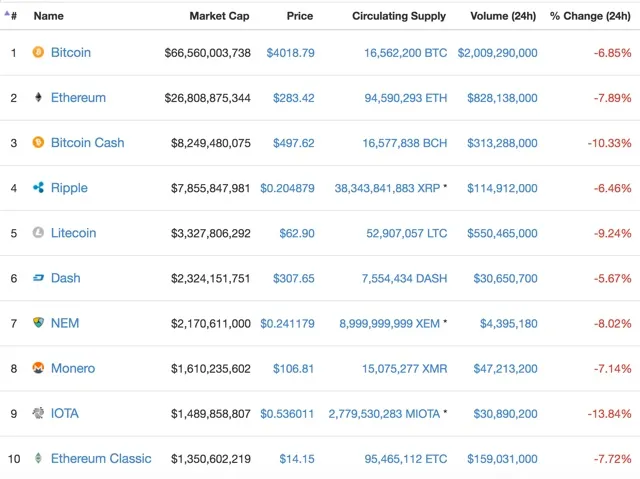
Task: Click supply 16,577,838 BCH
Action: pyautogui.click(x=404, y=143)
